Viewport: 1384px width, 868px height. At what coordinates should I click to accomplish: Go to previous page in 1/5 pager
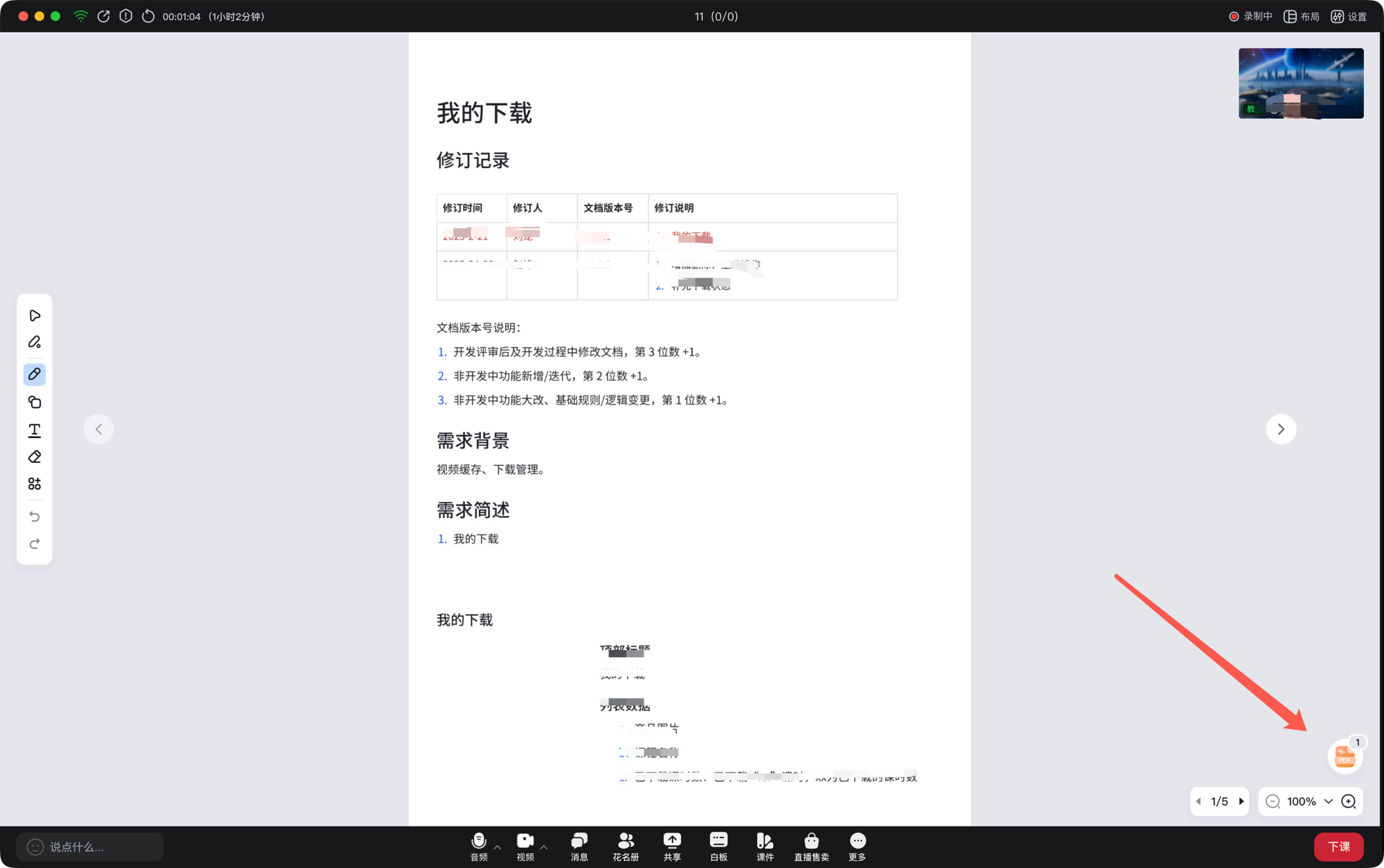(x=1199, y=802)
